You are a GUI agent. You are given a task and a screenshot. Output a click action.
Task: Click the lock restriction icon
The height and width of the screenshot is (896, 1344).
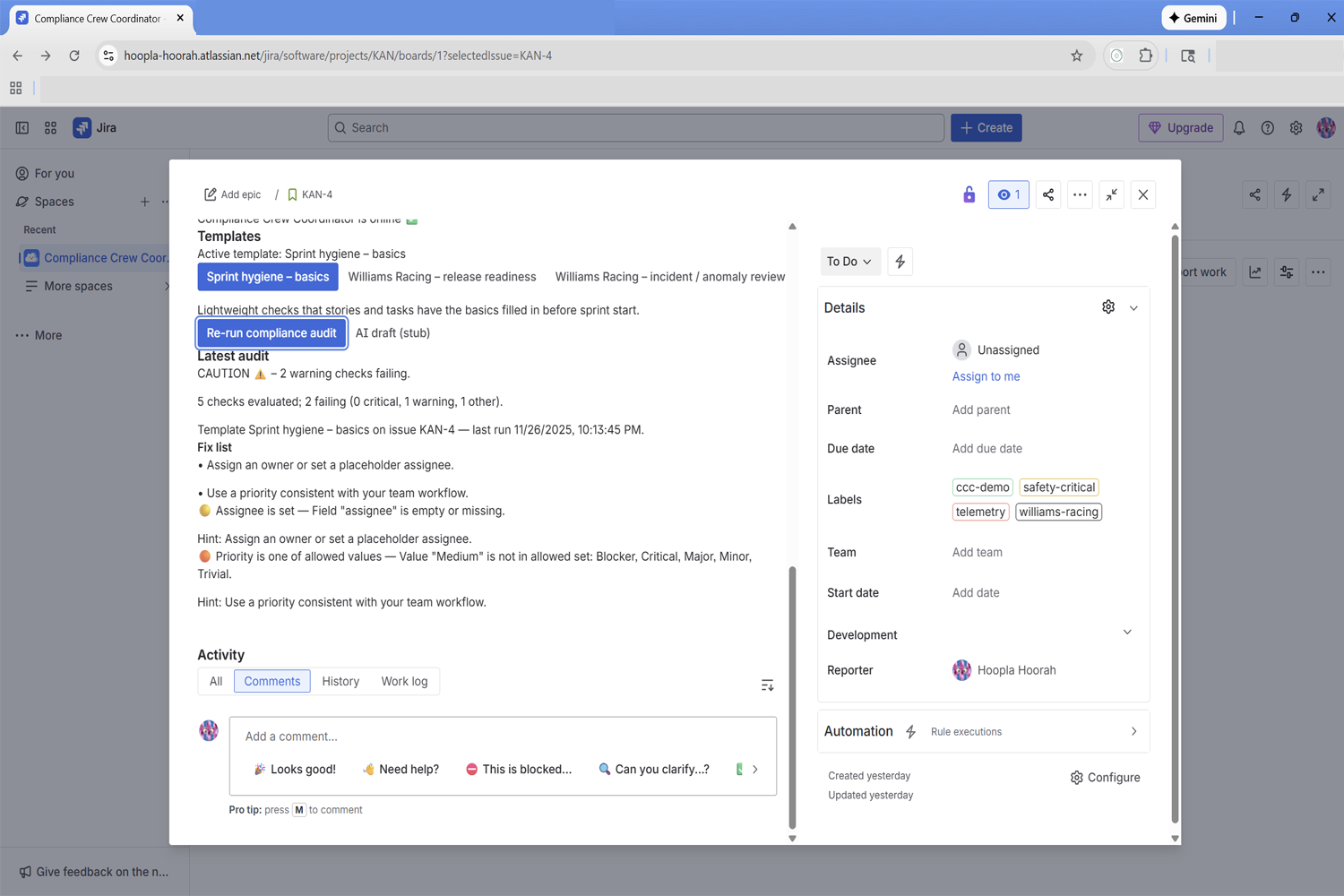tap(969, 194)
